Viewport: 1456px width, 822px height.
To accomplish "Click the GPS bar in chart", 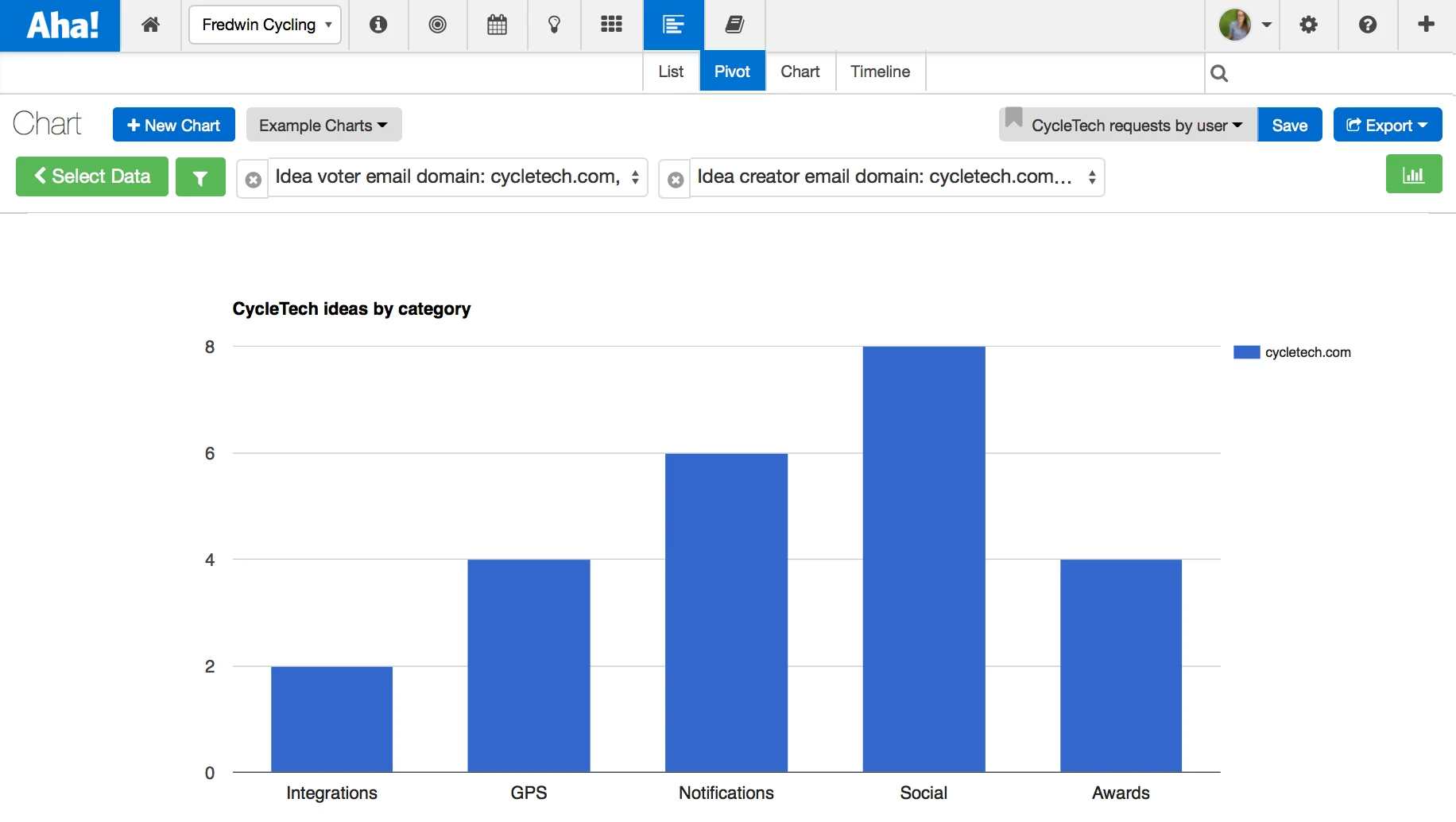I will pos(529,665).
